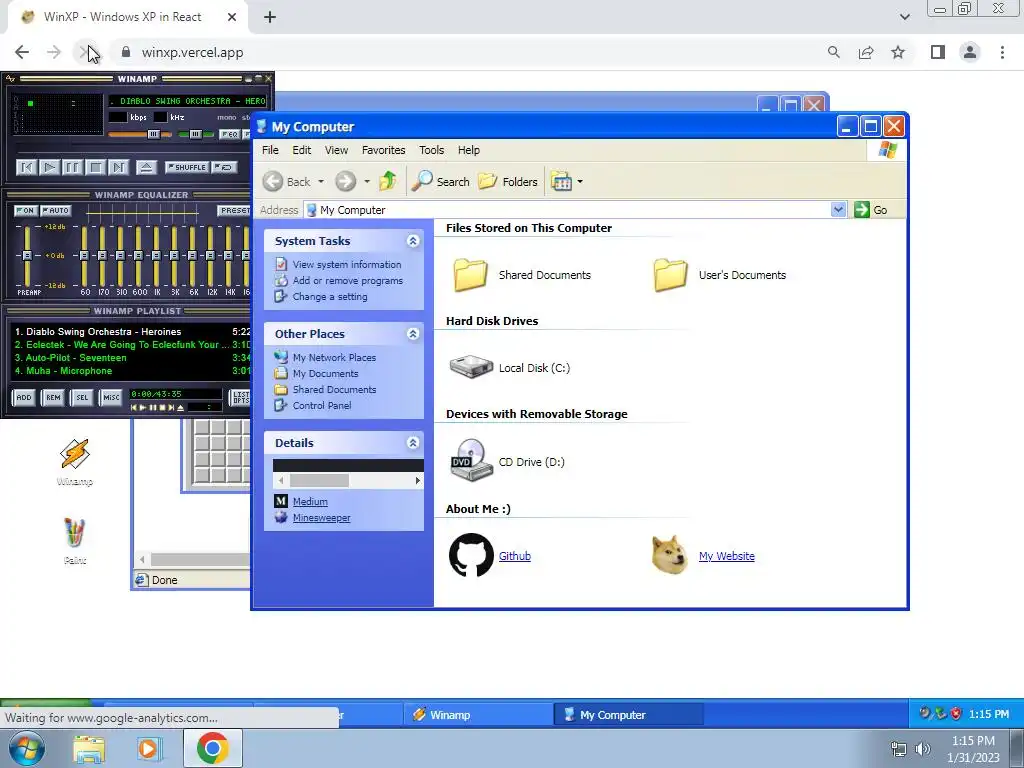Click View system information
The width and height of the screenshot is (1024, 768).
[347, 264]
